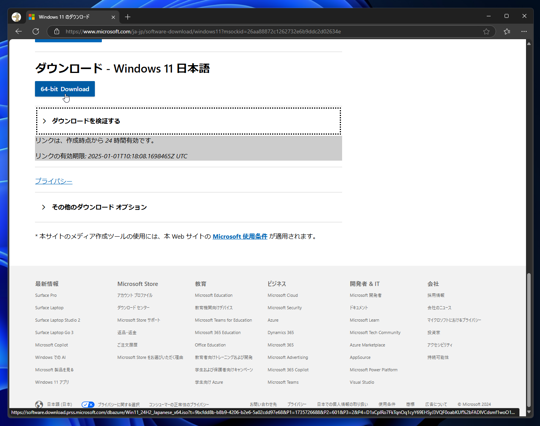Open 持続可能性 link under 会社

(x=438, y=357)
